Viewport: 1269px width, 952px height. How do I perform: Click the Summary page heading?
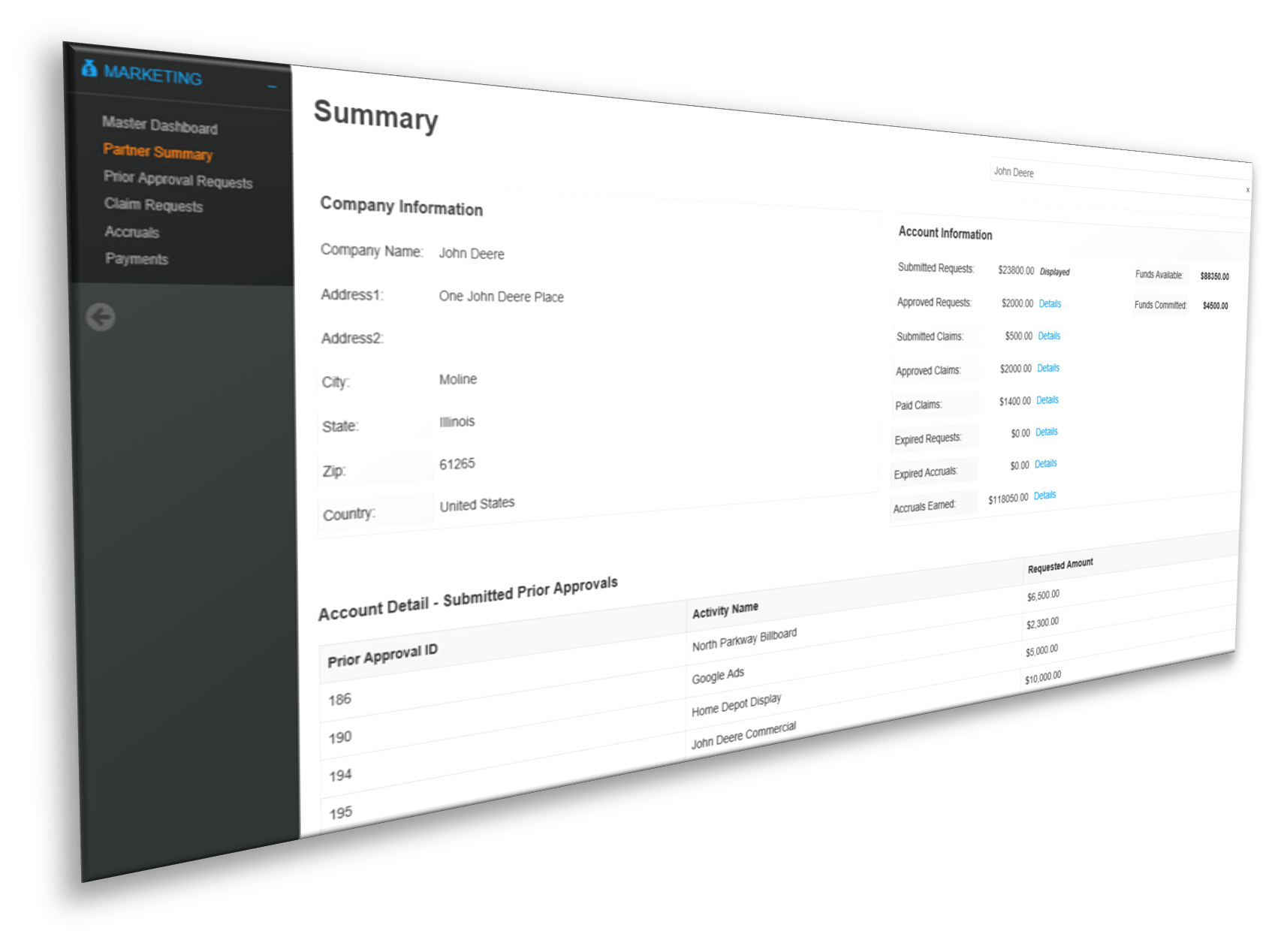click(x=375, y=116)
